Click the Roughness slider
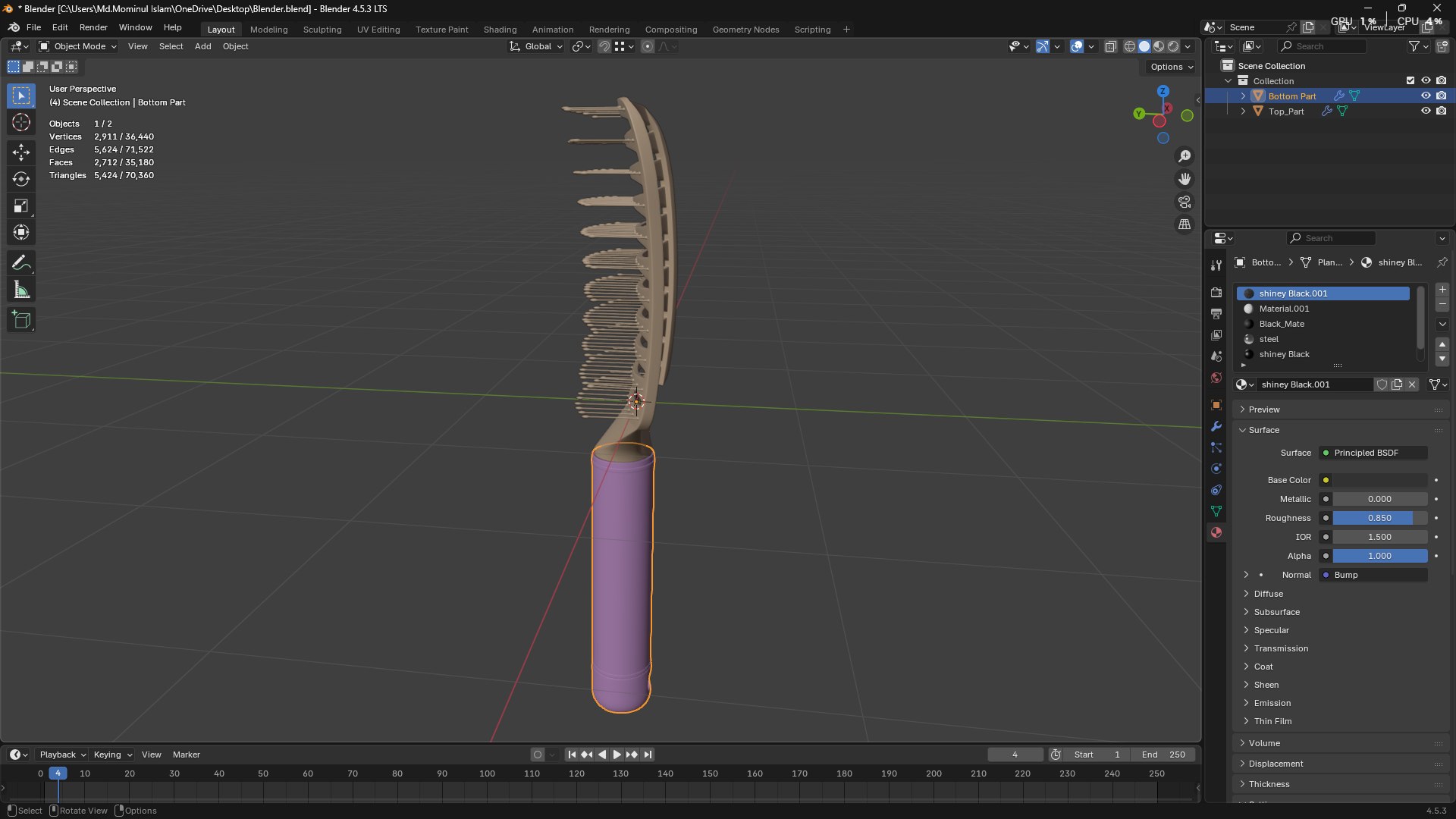The width and height of the screenshot is (1456, 819). [1380, 518]
